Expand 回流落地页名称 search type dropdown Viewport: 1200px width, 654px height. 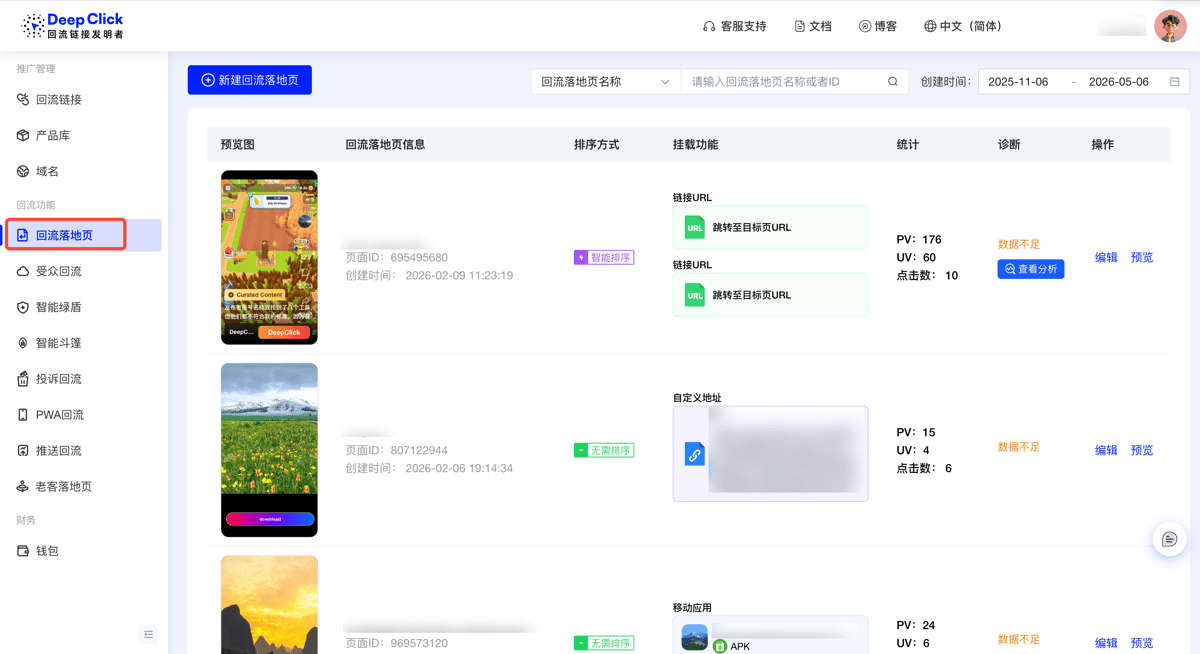coord(606,82)
